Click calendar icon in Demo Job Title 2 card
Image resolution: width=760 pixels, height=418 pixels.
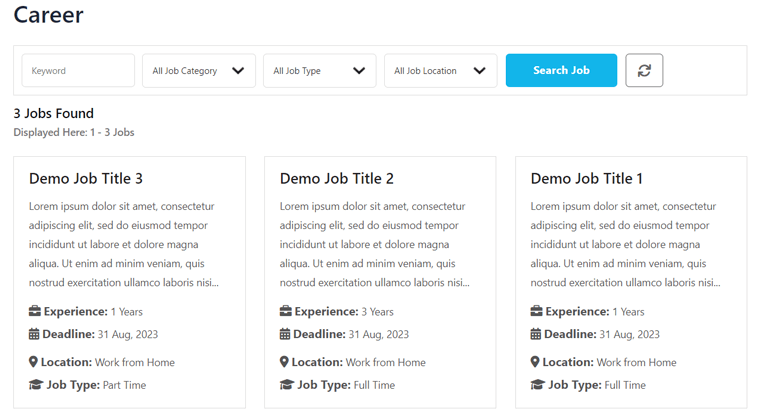click(285, 334)
